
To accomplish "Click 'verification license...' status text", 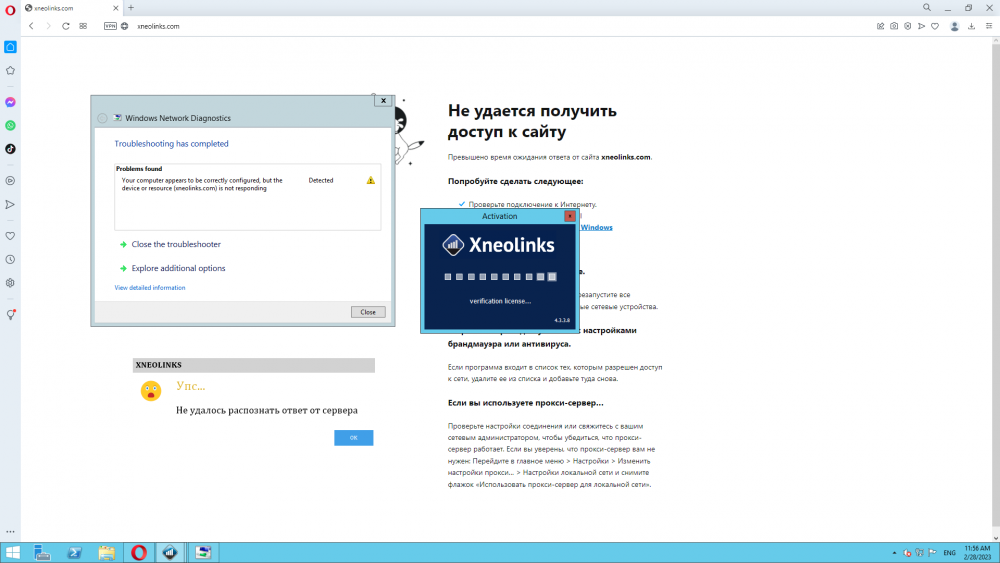I will 500,301.
